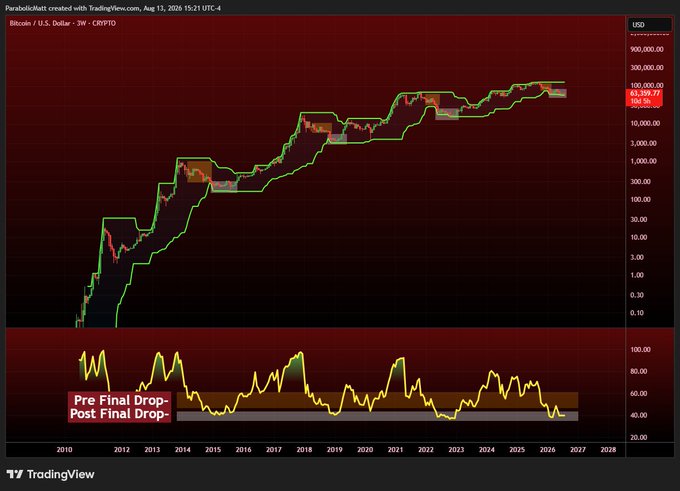Click the 2026 year on time axis
The height and width of the screenshot is (491, 680).
(x=547, y=449)
